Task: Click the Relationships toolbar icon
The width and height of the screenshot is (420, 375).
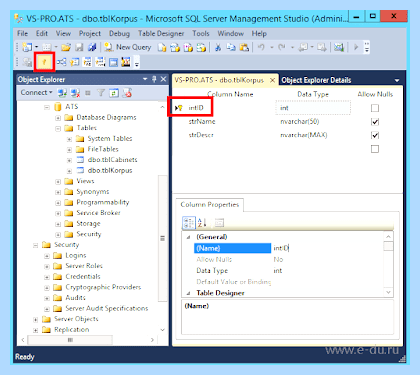Action: tap(61, 62)
